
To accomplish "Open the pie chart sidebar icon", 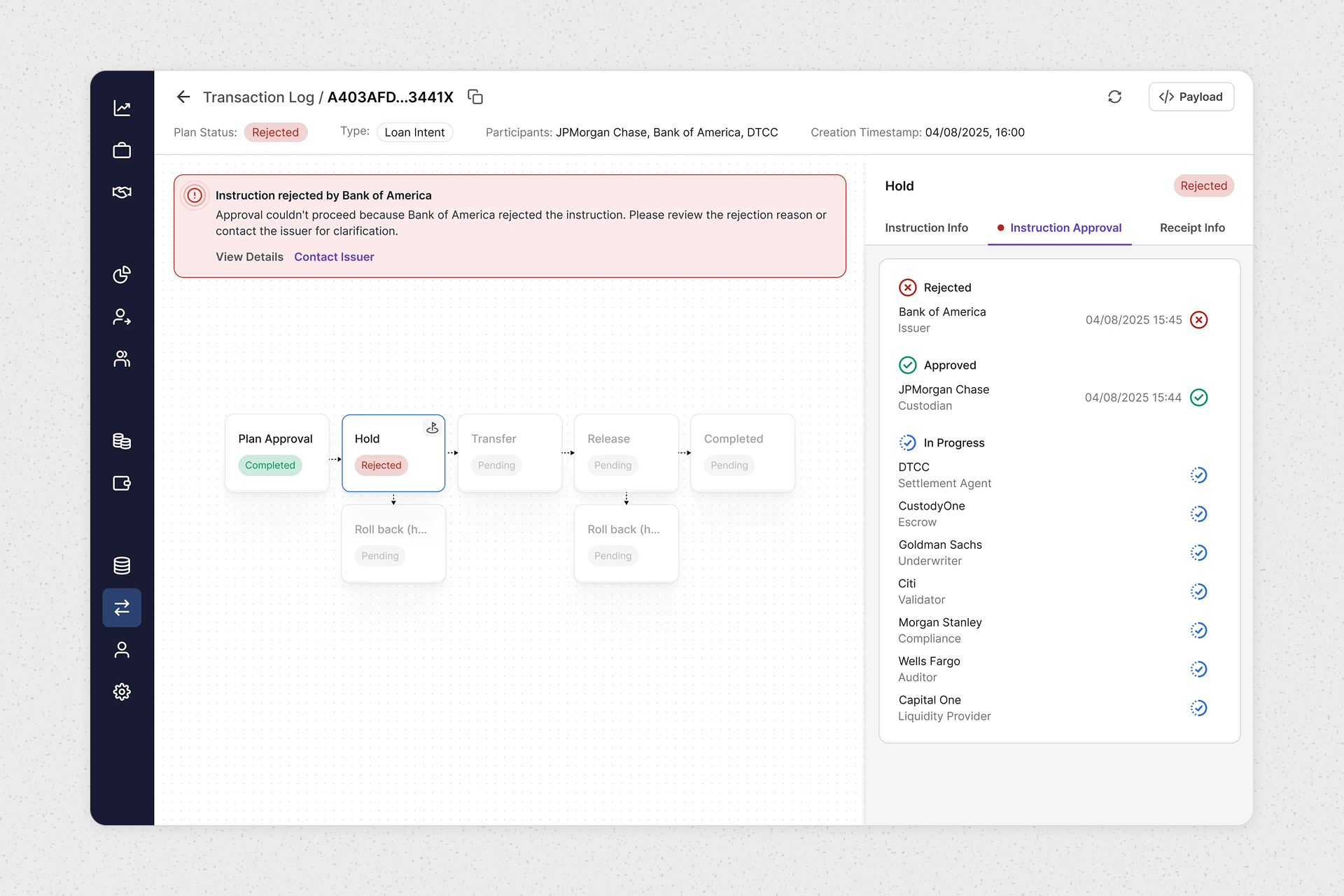I will point(122,275).
